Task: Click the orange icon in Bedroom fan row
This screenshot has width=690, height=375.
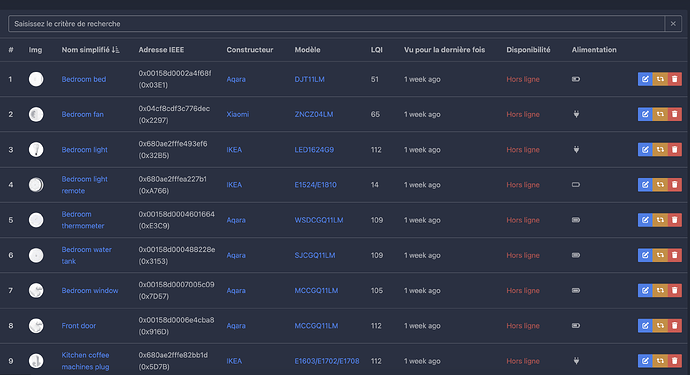Action: 660,114
